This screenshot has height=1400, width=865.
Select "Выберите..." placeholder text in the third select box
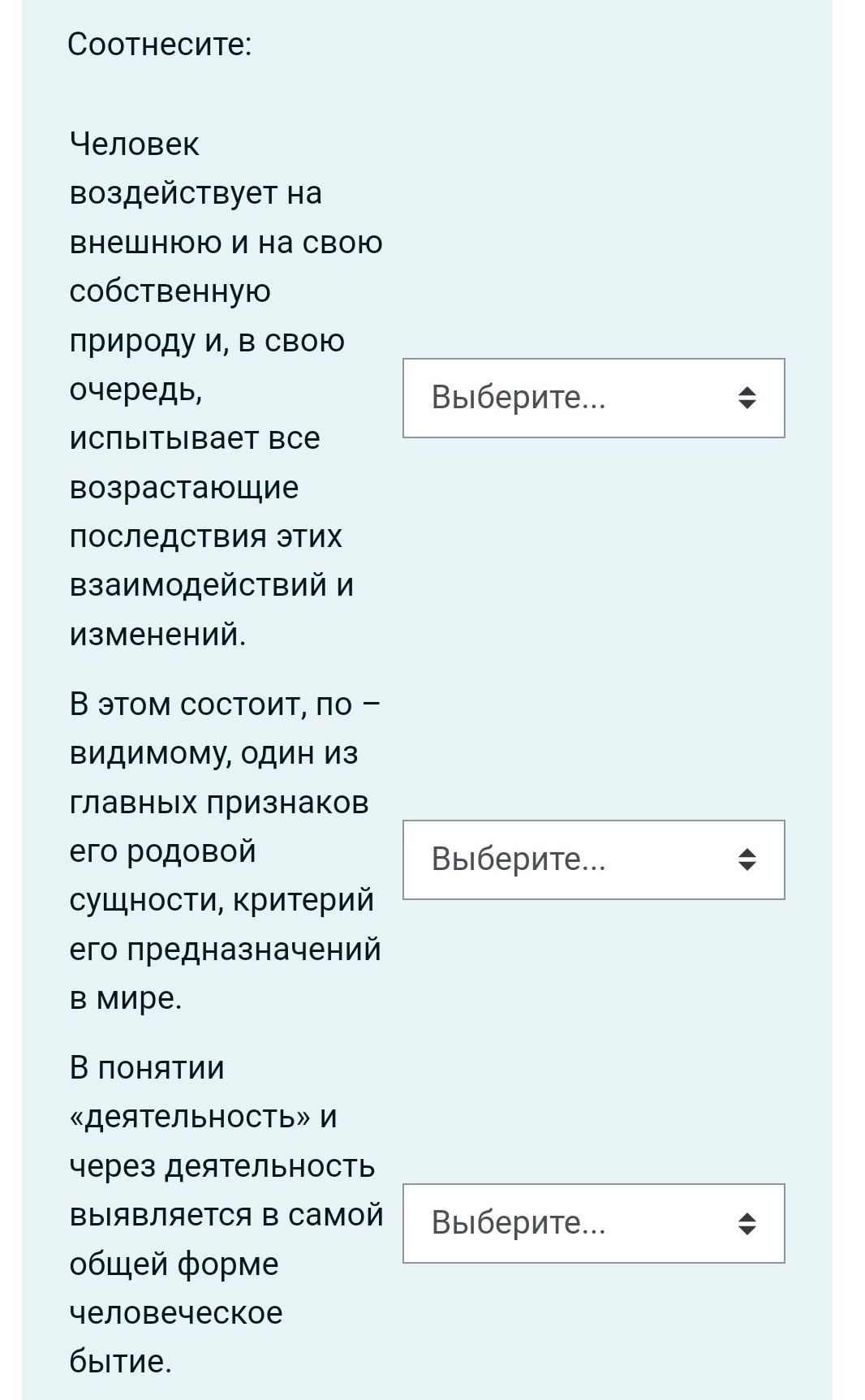click(x=519, y=1223)
